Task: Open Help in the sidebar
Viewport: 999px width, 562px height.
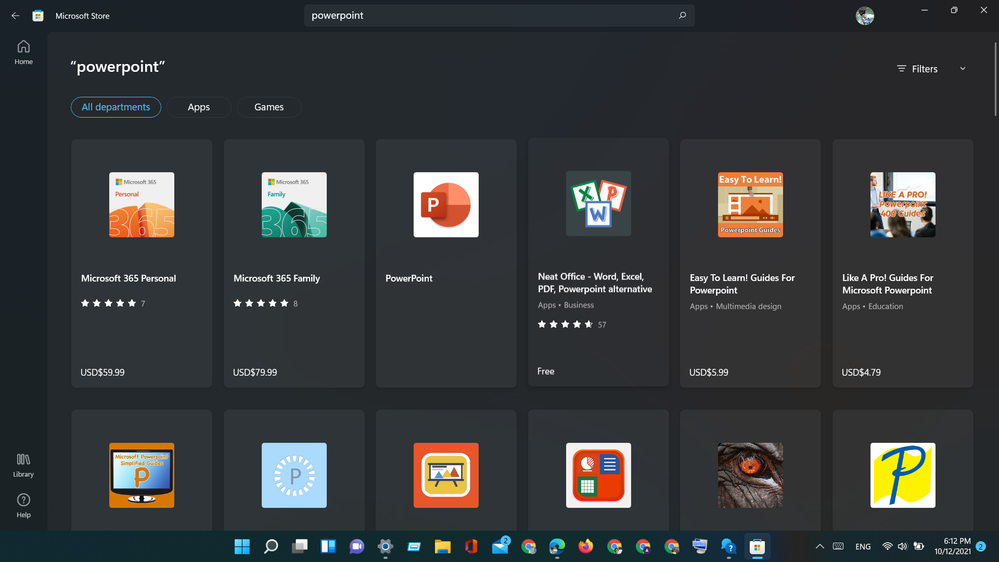Action: pos(24,506)
